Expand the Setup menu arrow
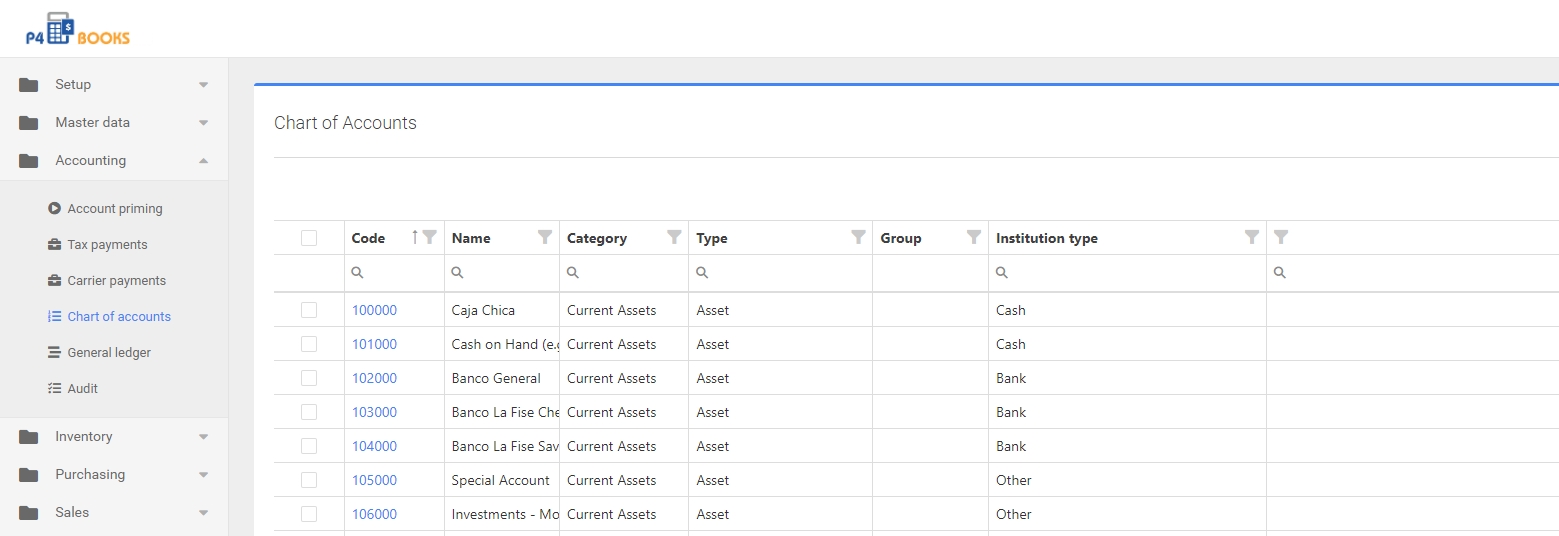1559x536 pixels. click(x=203, y=85)
